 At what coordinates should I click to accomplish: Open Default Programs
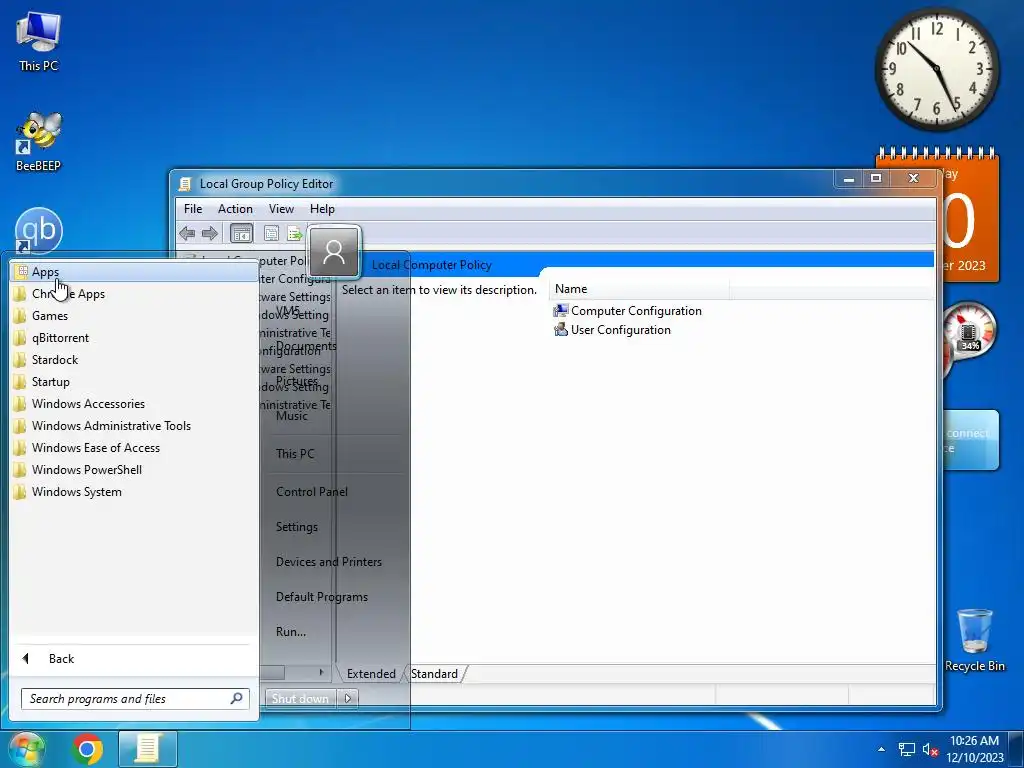321,597
